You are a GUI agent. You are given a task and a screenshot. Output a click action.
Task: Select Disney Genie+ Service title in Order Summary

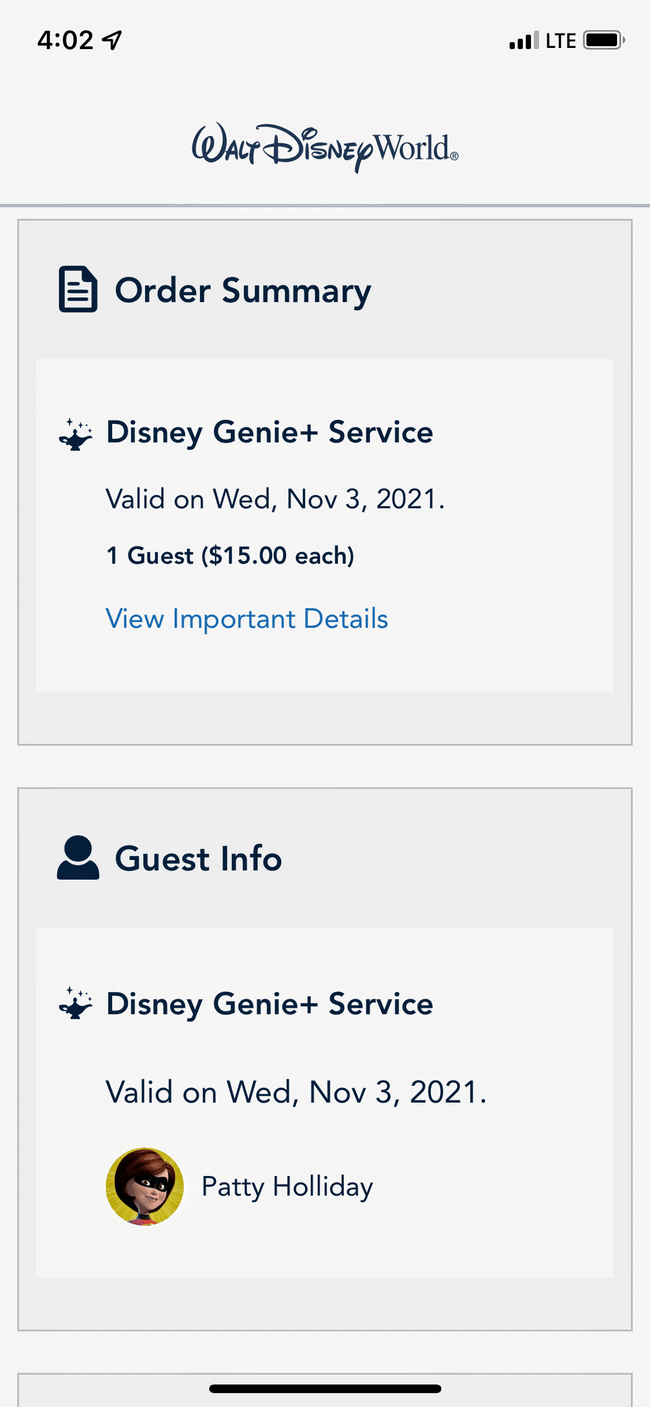tap(270, 433)
